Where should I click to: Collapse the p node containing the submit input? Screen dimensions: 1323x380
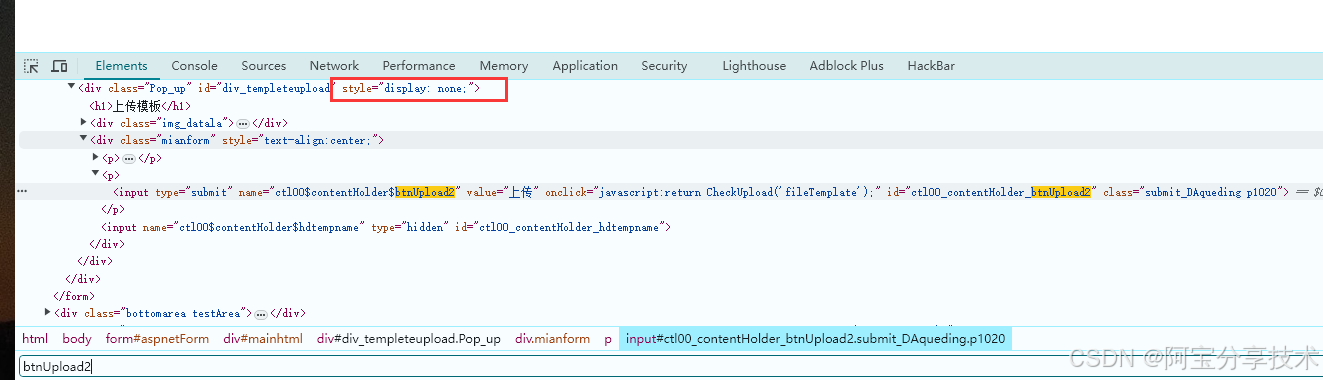96,174
